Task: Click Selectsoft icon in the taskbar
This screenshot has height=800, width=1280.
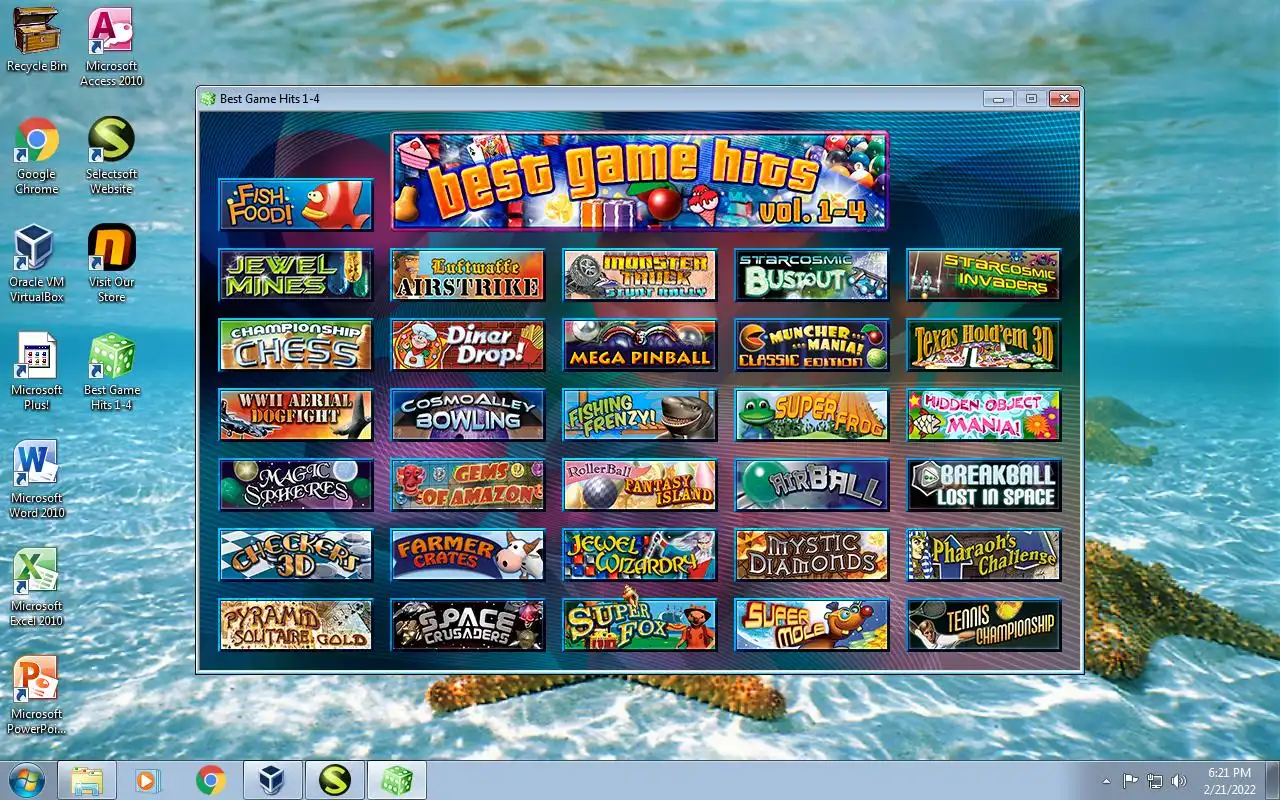Action: (x=334, y=780)
